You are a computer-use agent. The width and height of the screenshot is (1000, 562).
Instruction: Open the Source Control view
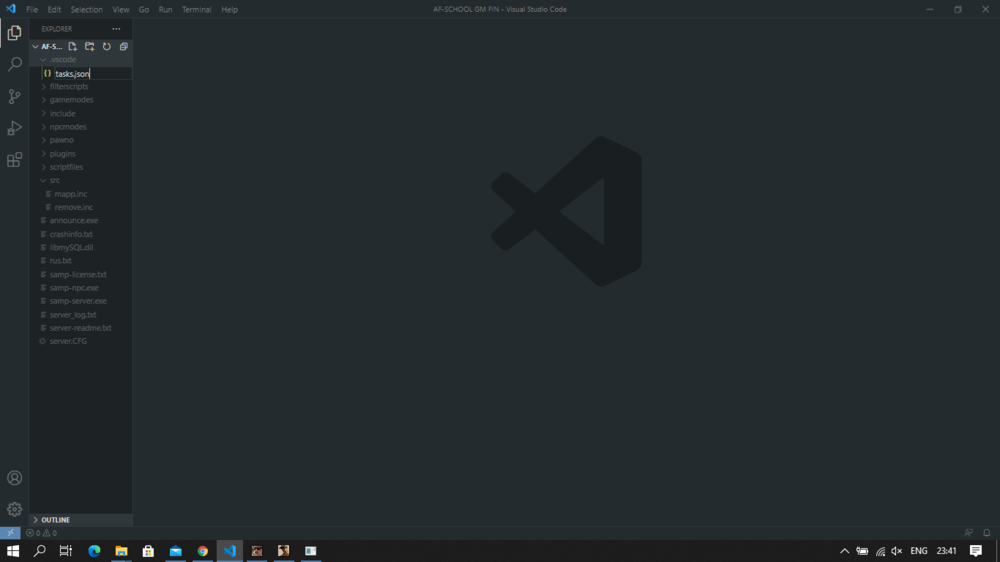(x=14, y=96)
